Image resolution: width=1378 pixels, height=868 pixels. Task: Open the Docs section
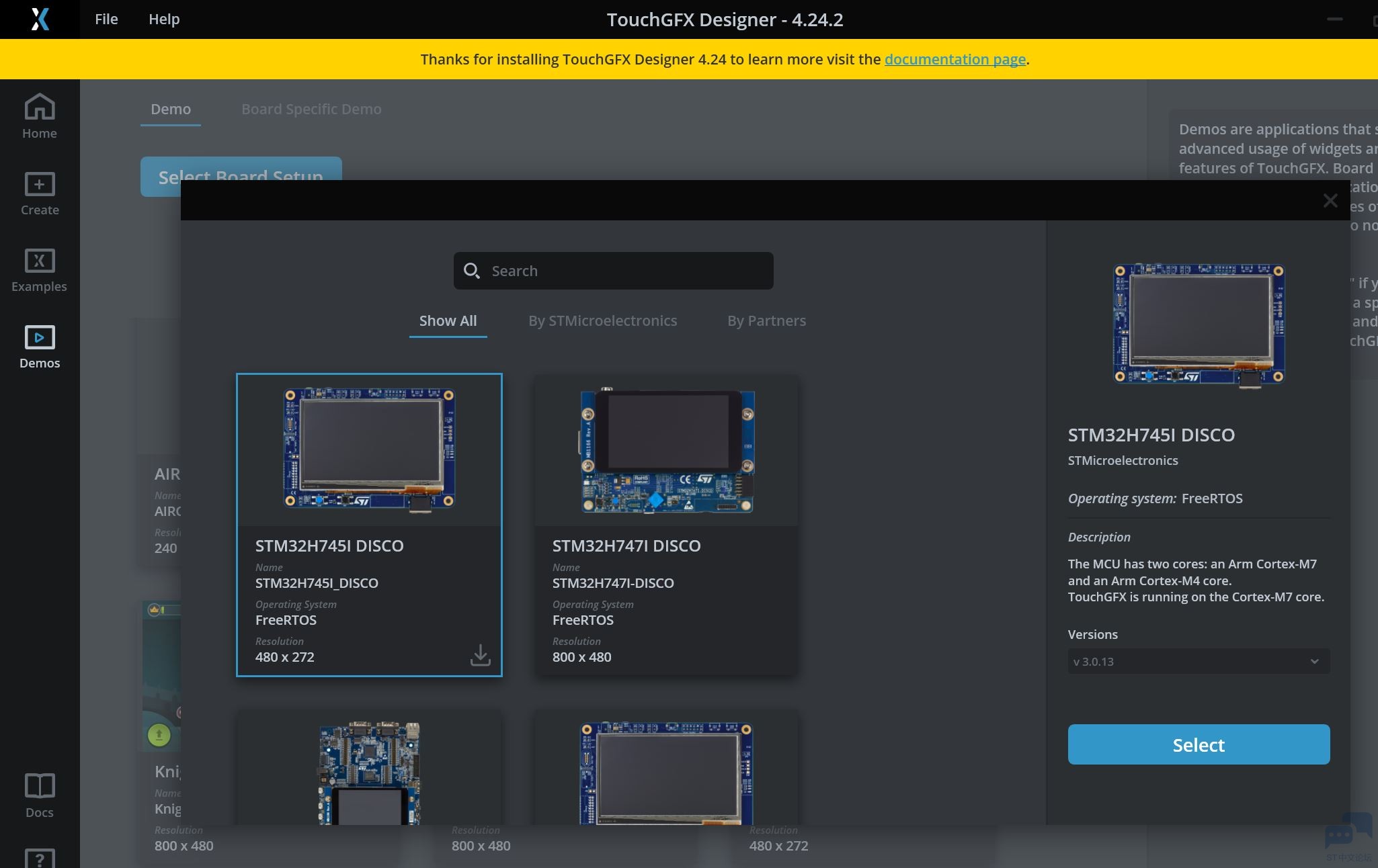(40, 795)
